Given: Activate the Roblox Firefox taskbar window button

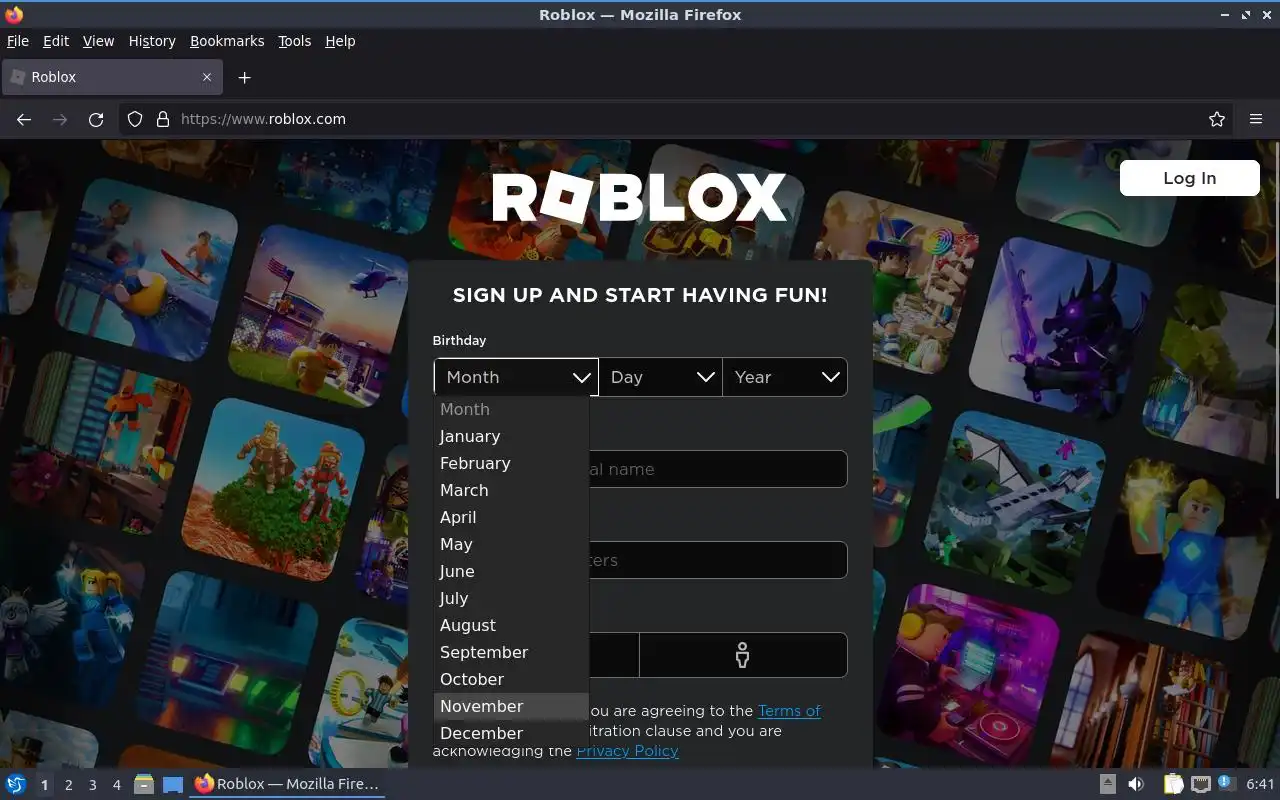Looking at the screenshot, I should coord(287,784).
